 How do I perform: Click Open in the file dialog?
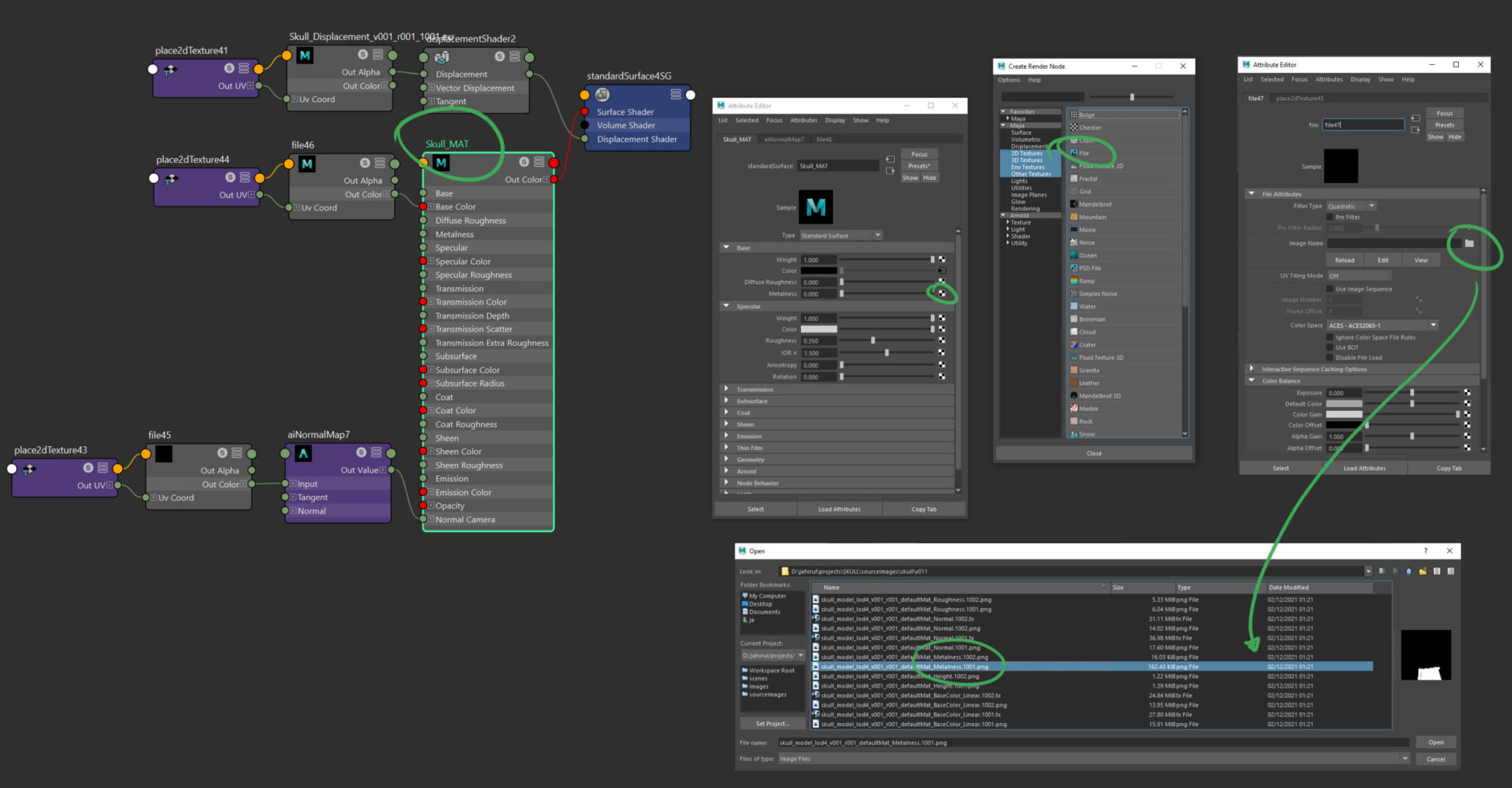point(1435,742)
